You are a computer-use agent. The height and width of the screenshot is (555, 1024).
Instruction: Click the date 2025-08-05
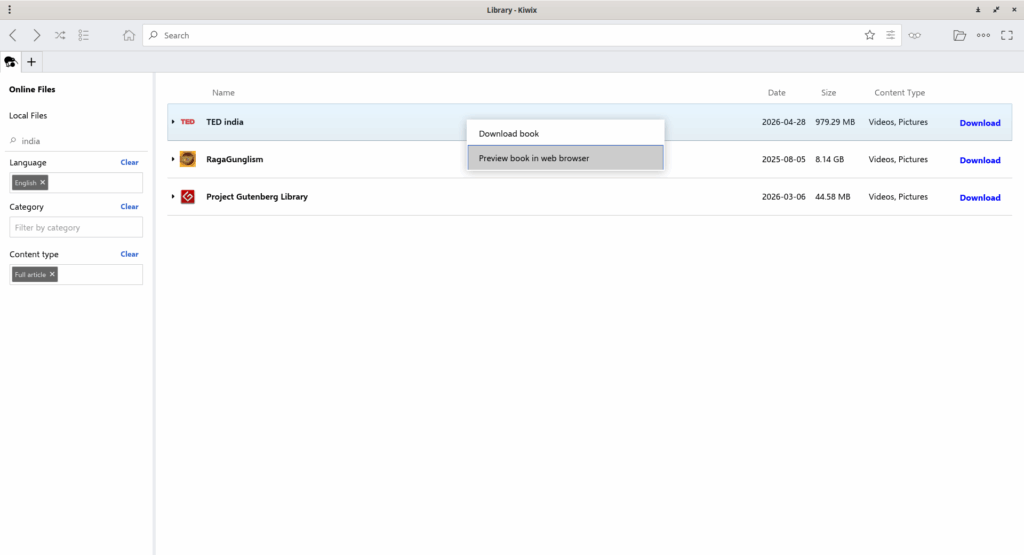click(784, 159)
